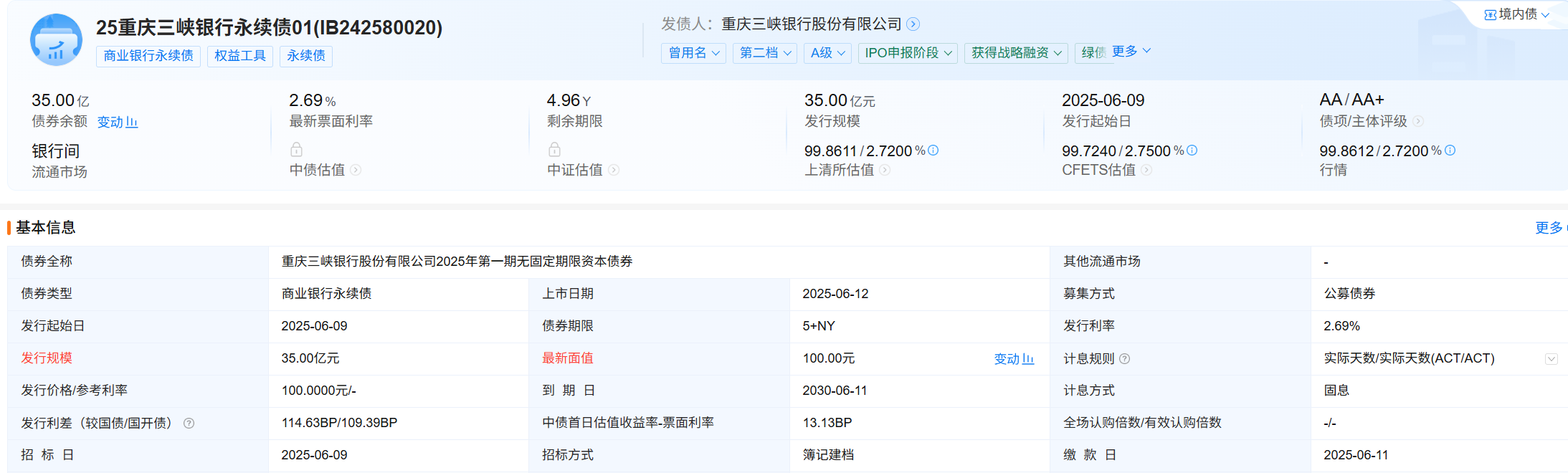Click help icon next to 计息规则

(1124, 359)
